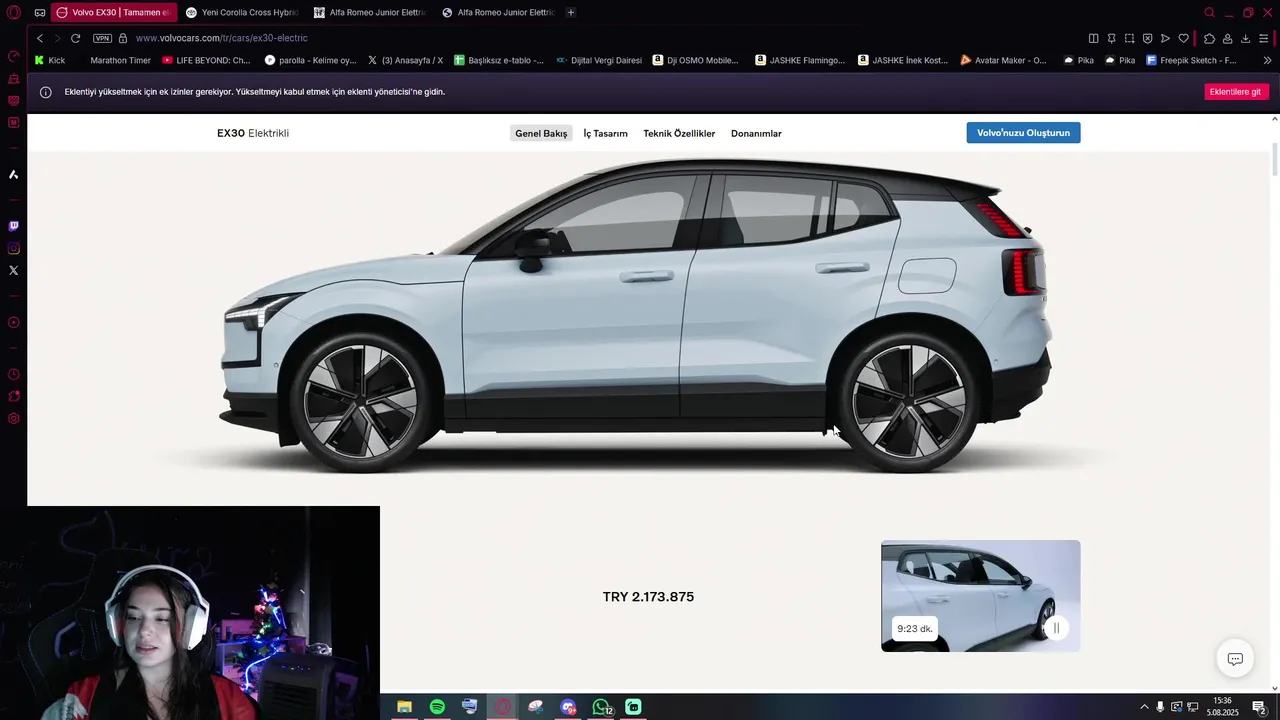1280x720 pixels.
Task: Open extensions cube icon
Action: click(x=1209, y=38)
